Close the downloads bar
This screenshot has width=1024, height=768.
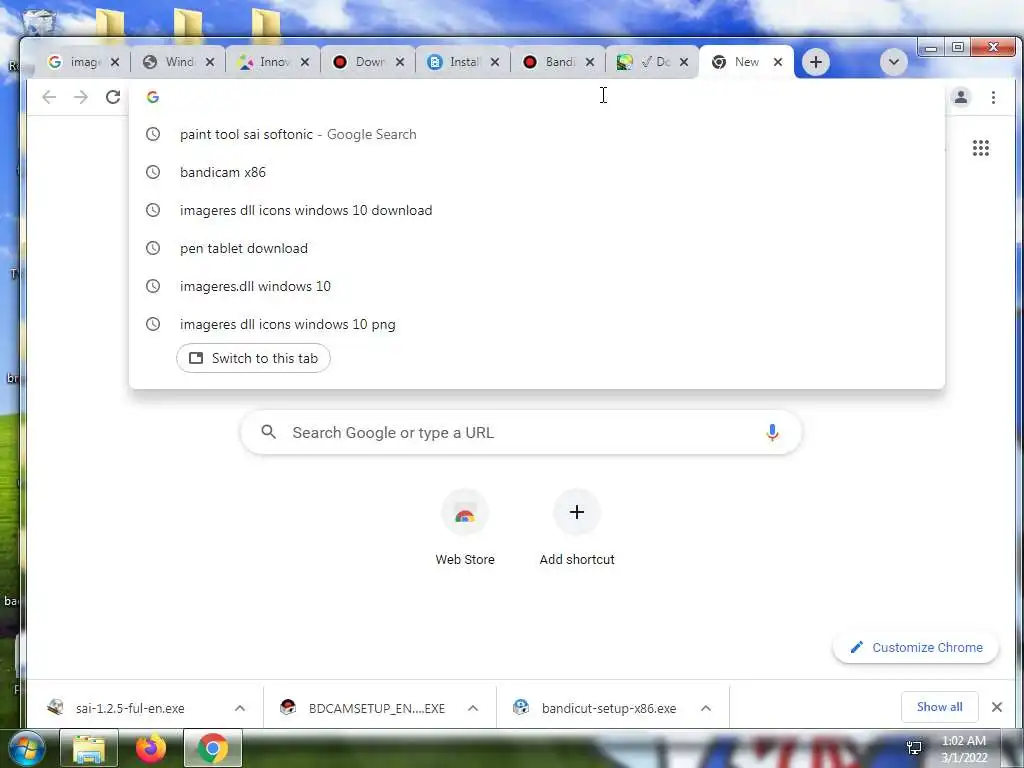coord(997,707)
